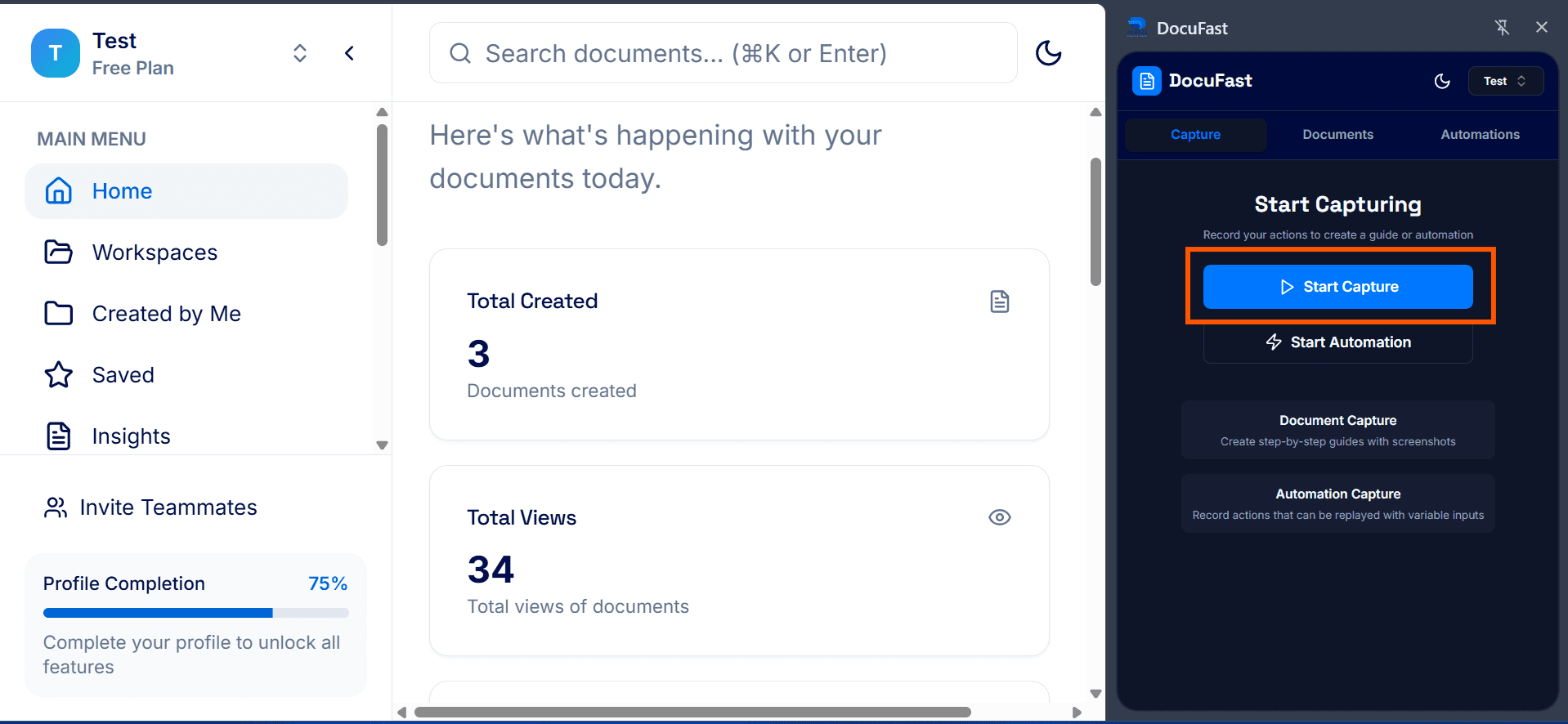This screenshot has height=724, width=1568.
Task: Click the Start Automation button
Action: [x=1337, y=342]
